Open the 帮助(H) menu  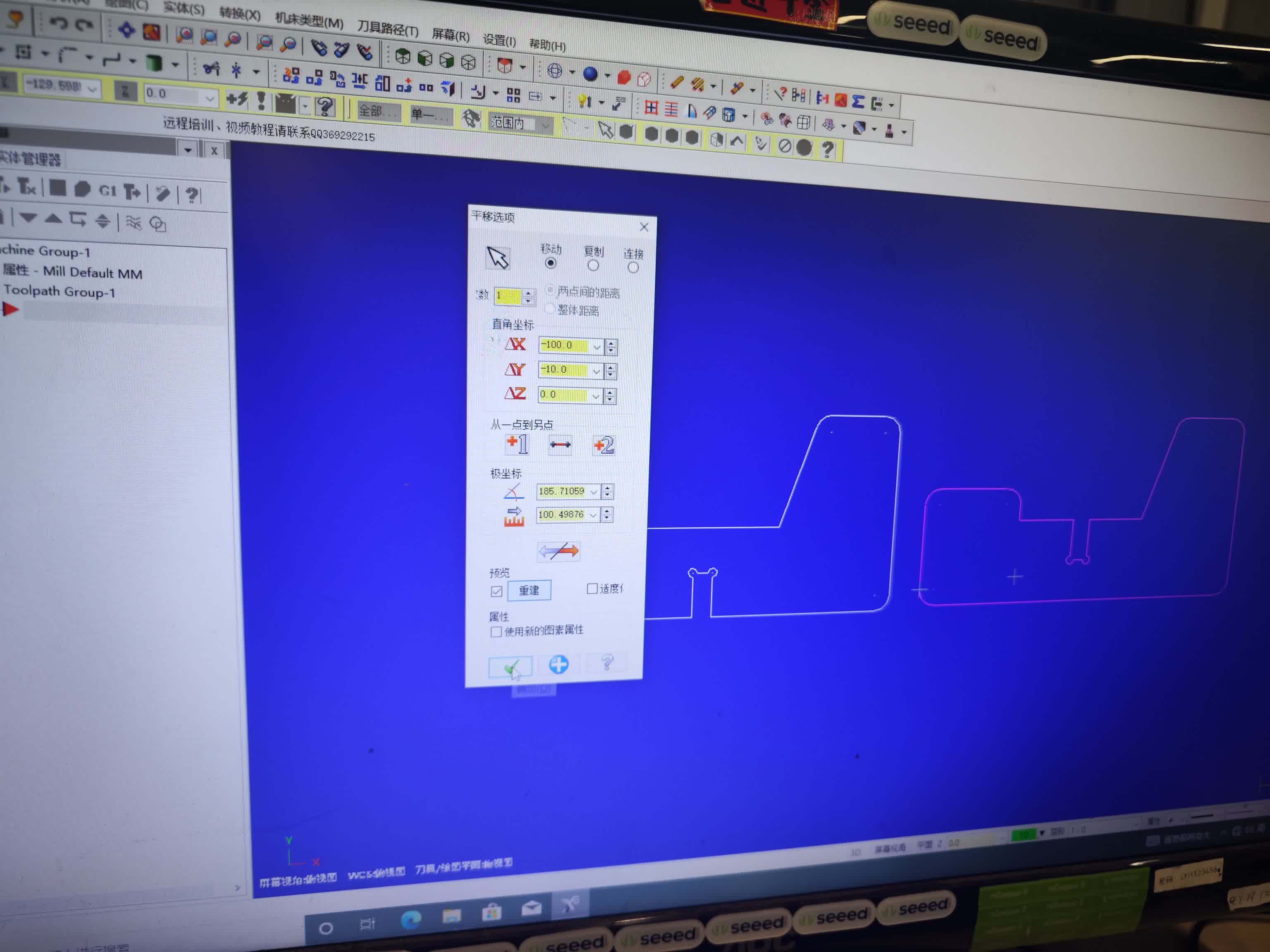click(x=547, y=45)
